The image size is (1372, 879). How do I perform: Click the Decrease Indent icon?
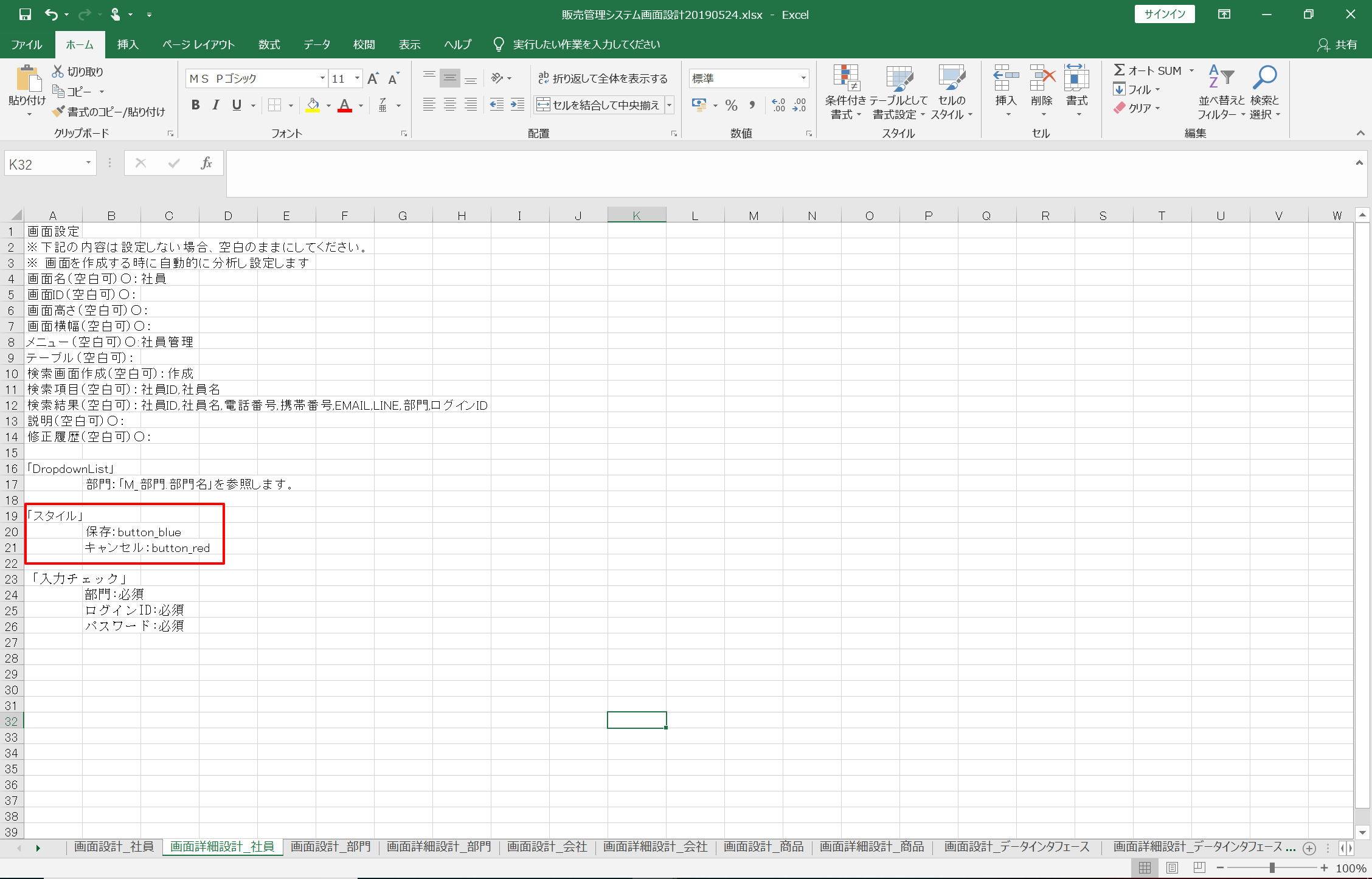click(497, 105)
